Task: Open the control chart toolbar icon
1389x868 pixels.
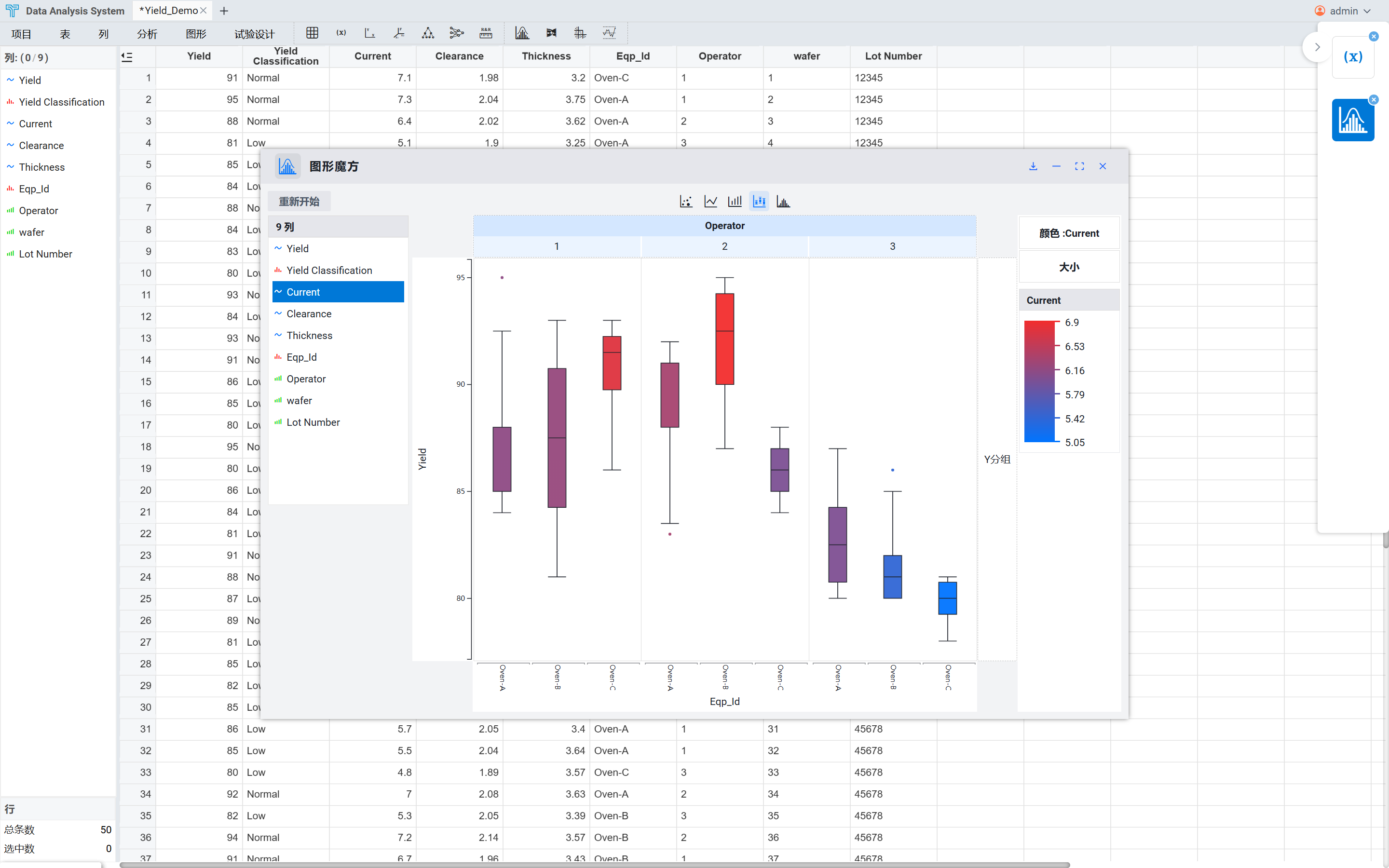Action: [610, 33]
